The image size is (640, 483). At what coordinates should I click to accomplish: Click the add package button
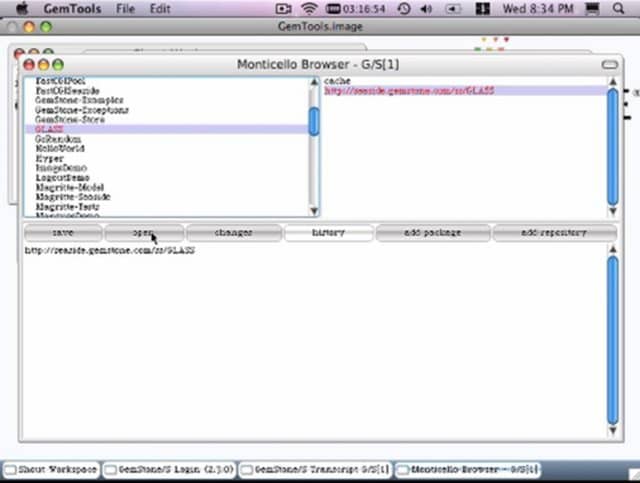[433, 233]
